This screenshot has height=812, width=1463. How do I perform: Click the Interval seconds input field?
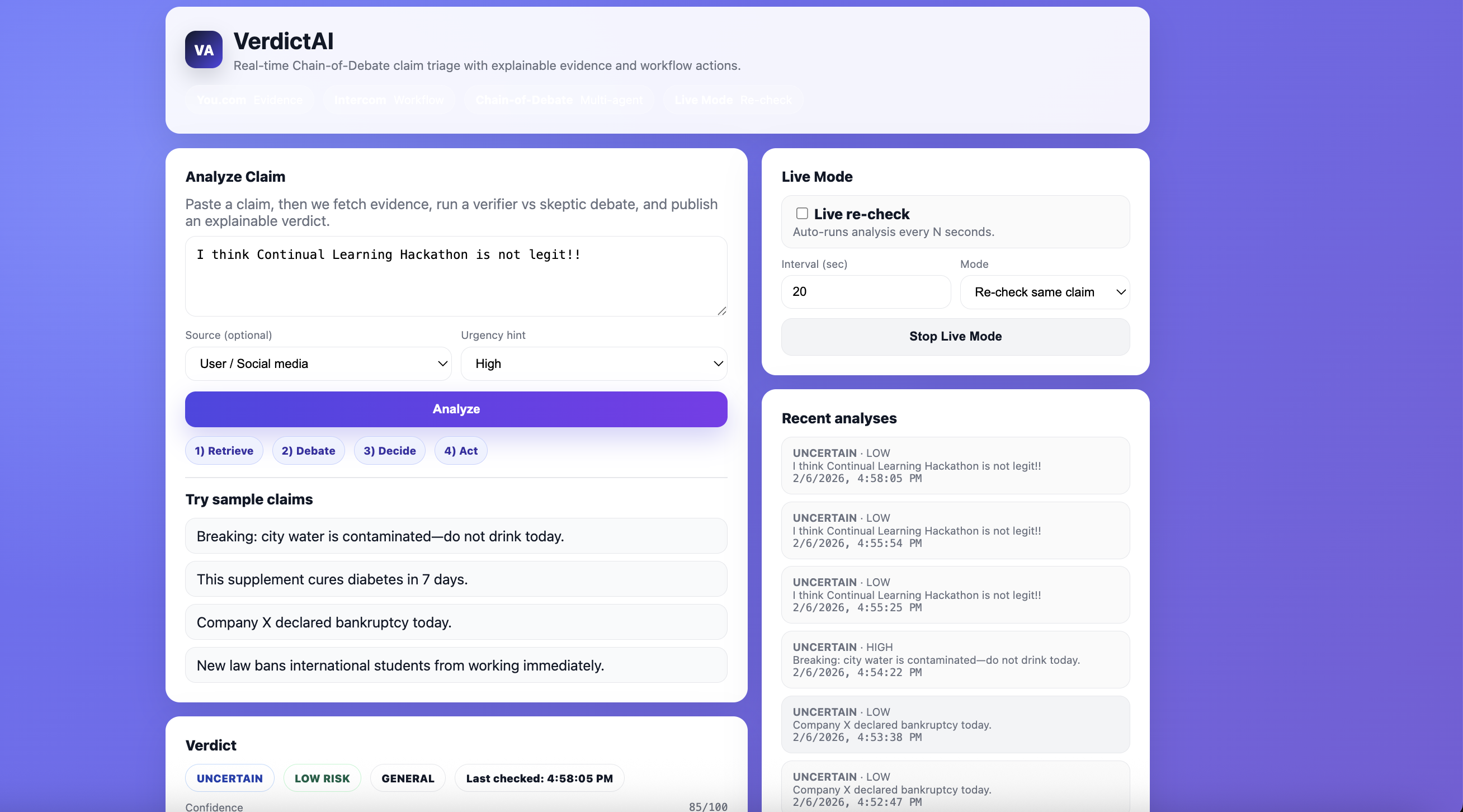click(865, 292)
